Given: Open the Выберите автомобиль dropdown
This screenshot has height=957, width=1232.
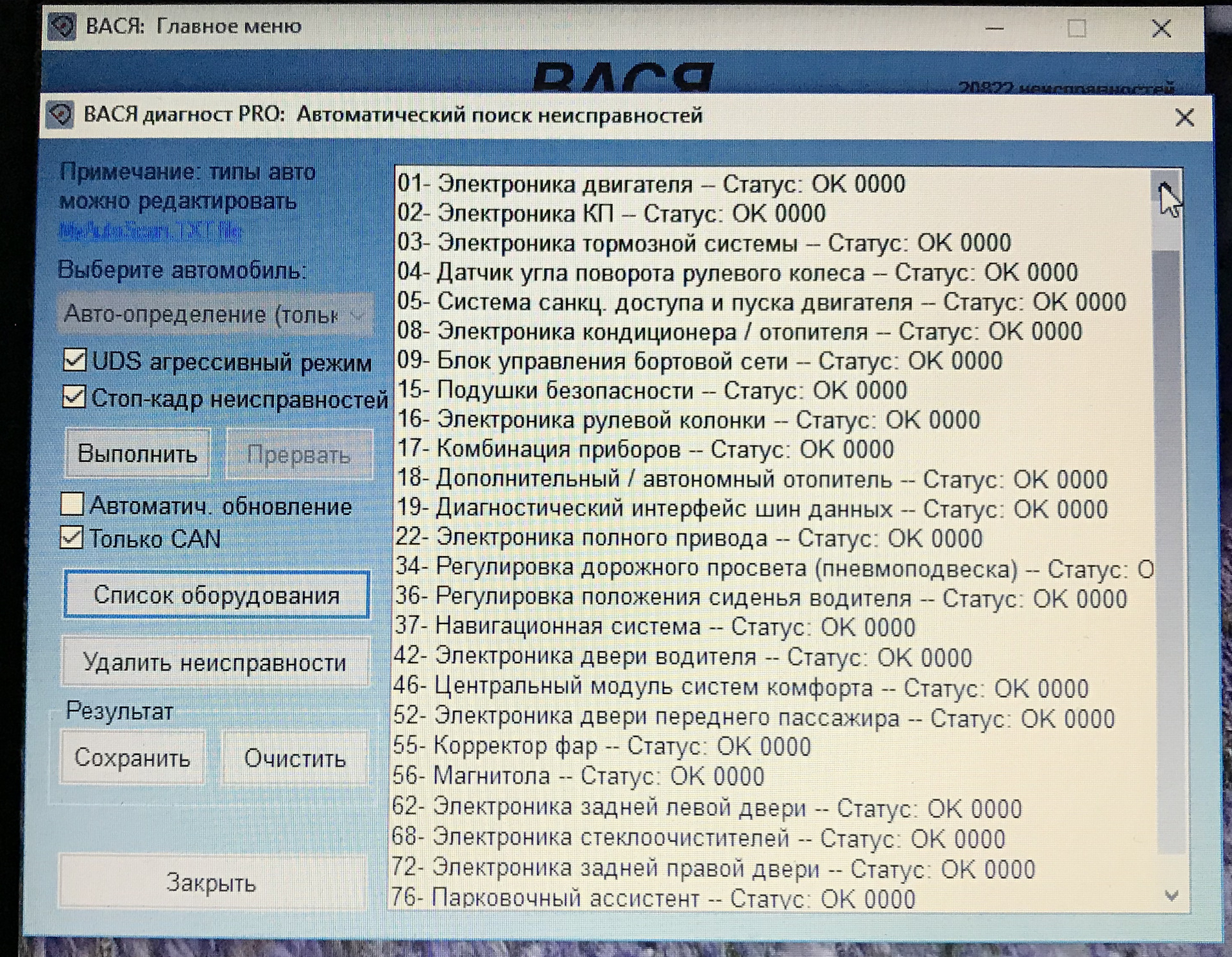Looking at the screenshot, I should tap(214, 314).
